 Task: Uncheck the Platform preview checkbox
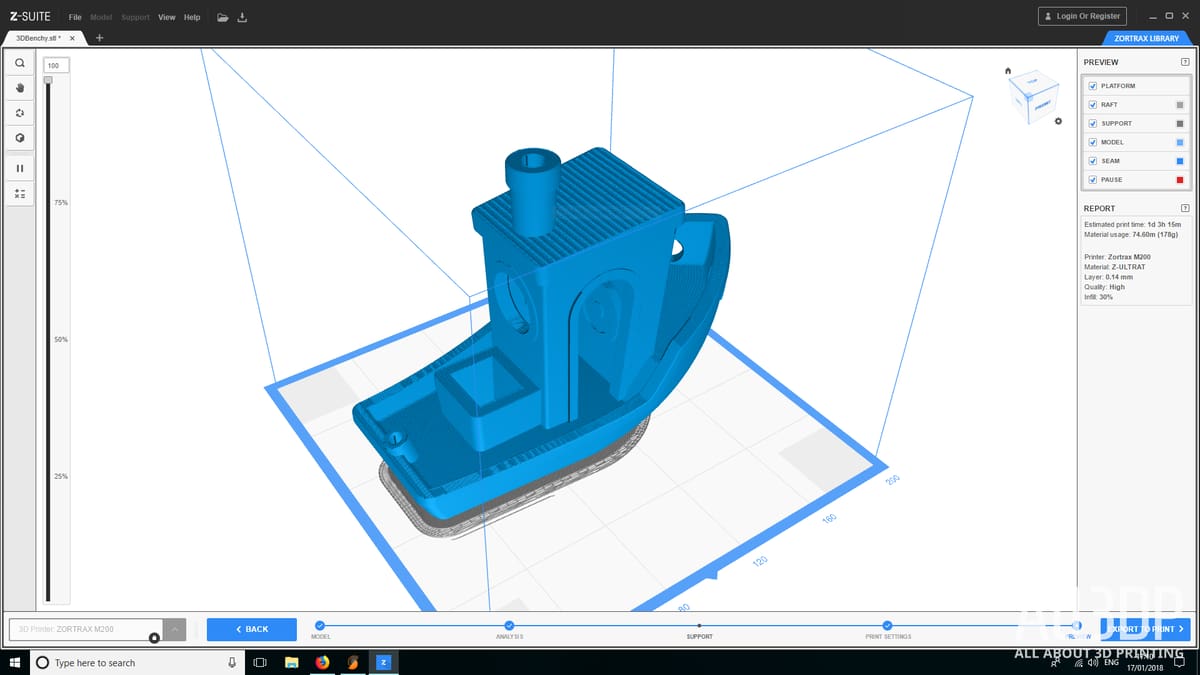tap(1093, 86)
